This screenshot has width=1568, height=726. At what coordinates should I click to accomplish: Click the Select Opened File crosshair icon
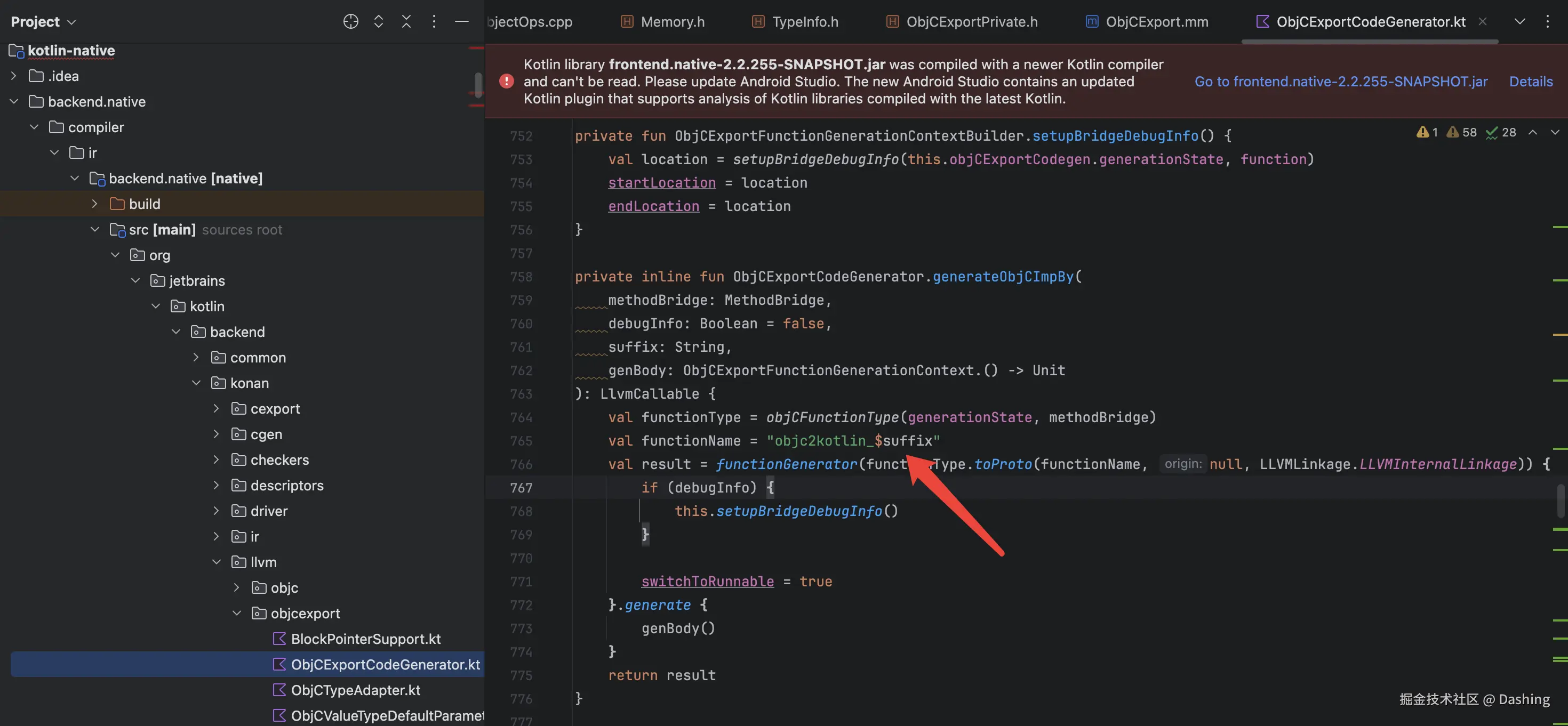(x=350, y=21)
